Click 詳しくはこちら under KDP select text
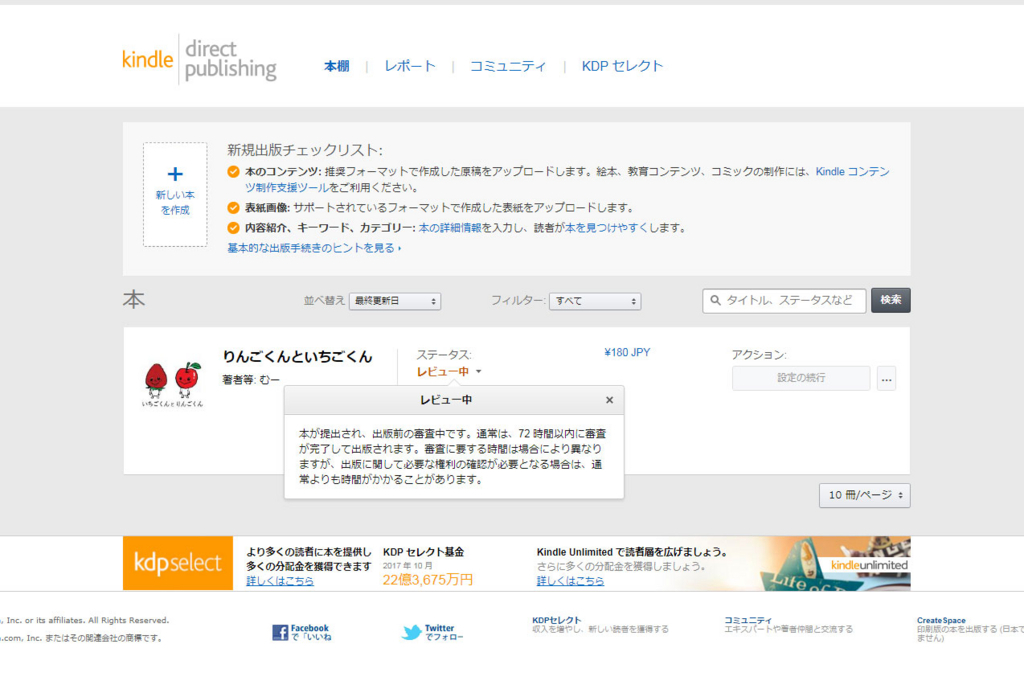 (x=280, y=581)
